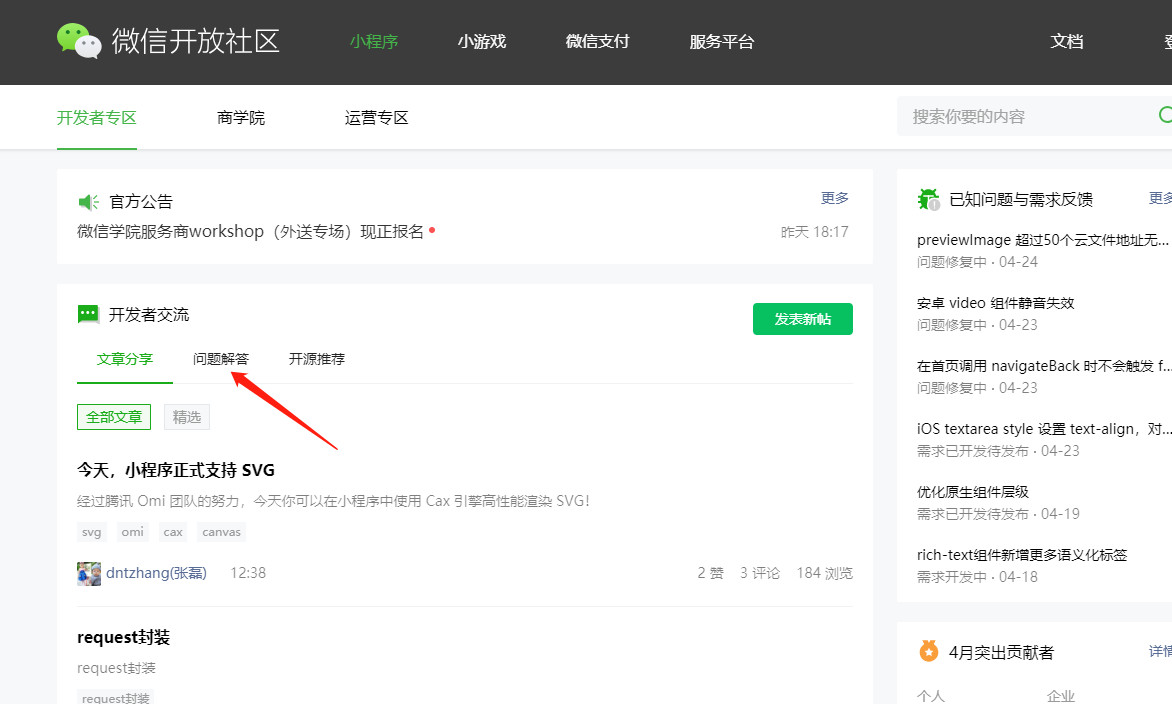Screen dimensions: 1172x704
Task: Click the official announcement speaker icon
Action: click(88, 202)
